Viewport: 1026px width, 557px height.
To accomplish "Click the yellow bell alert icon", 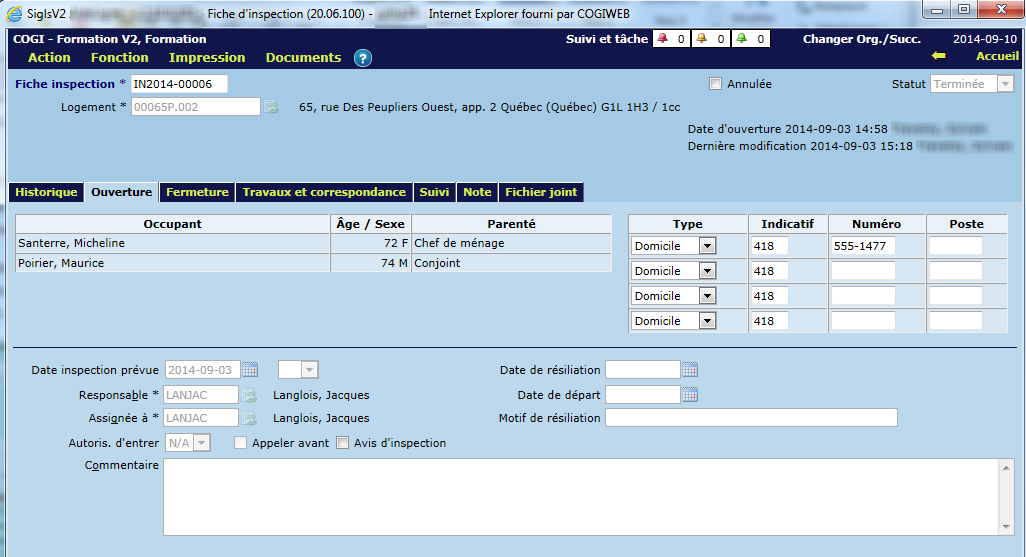I will 701,40.
